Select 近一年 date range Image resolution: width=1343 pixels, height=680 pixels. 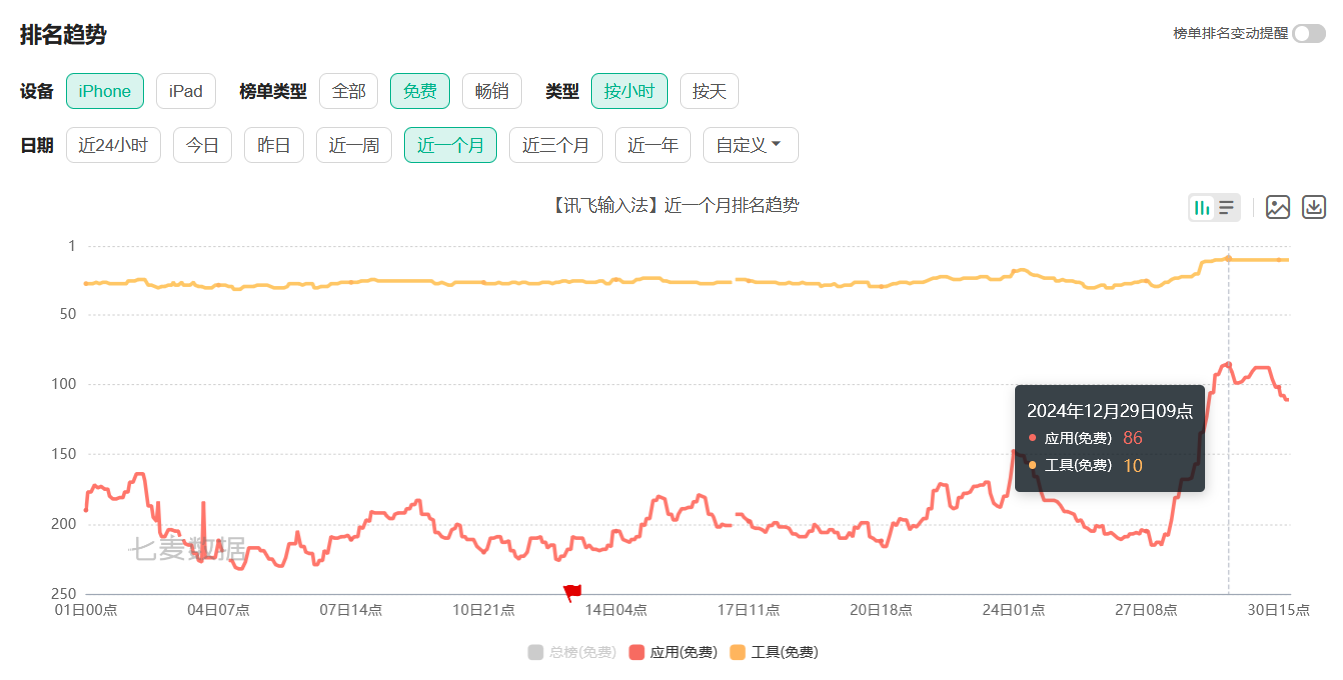[653, 145]
